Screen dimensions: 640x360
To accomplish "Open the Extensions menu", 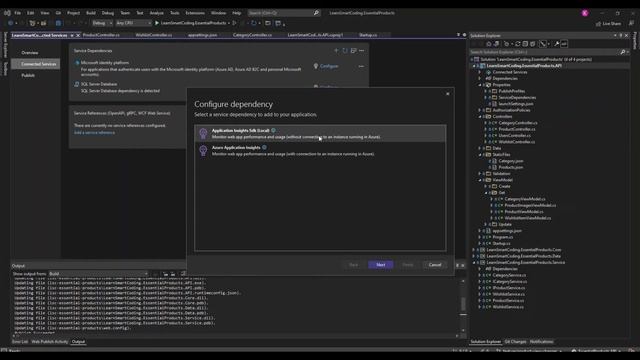I will click(x=195, y=13).
